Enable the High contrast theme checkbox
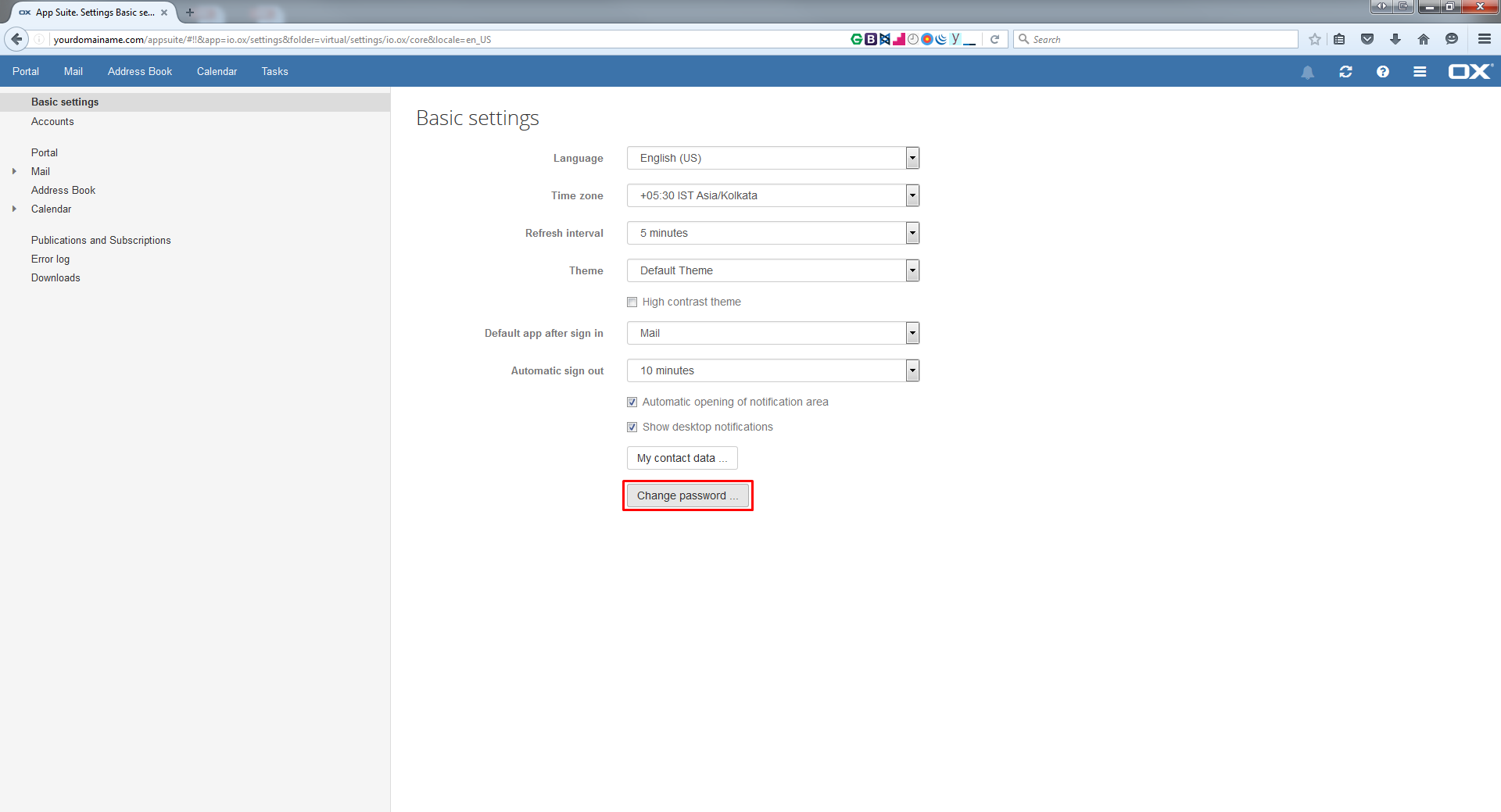 point(632,302)
